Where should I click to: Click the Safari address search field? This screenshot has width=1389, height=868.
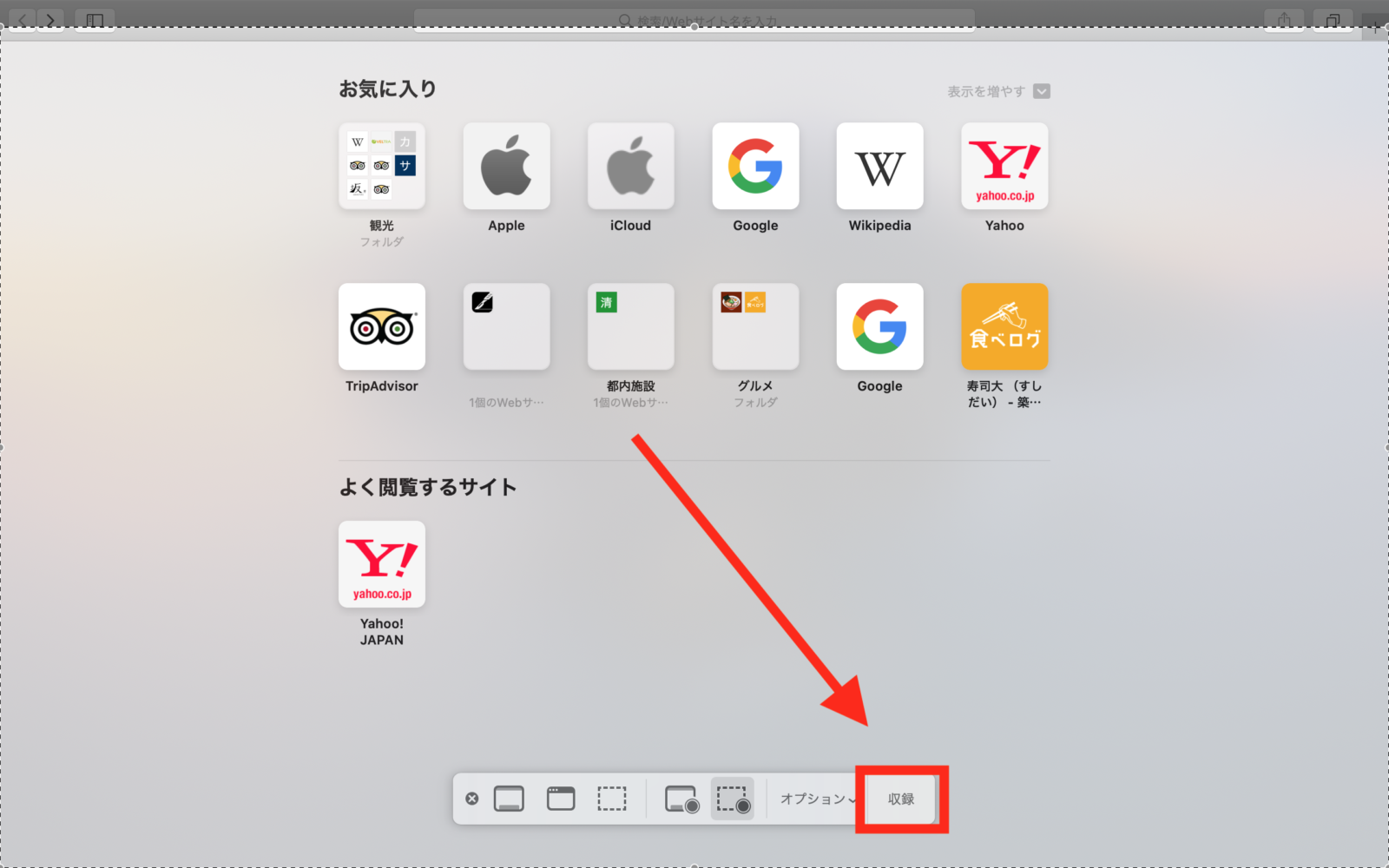(x=694, y=20)
